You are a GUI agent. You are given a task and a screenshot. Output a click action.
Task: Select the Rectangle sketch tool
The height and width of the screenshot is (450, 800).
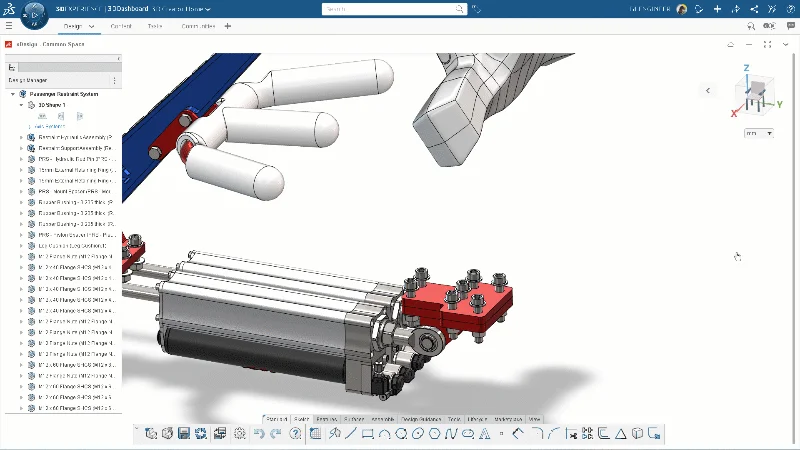tap(368, 434)
